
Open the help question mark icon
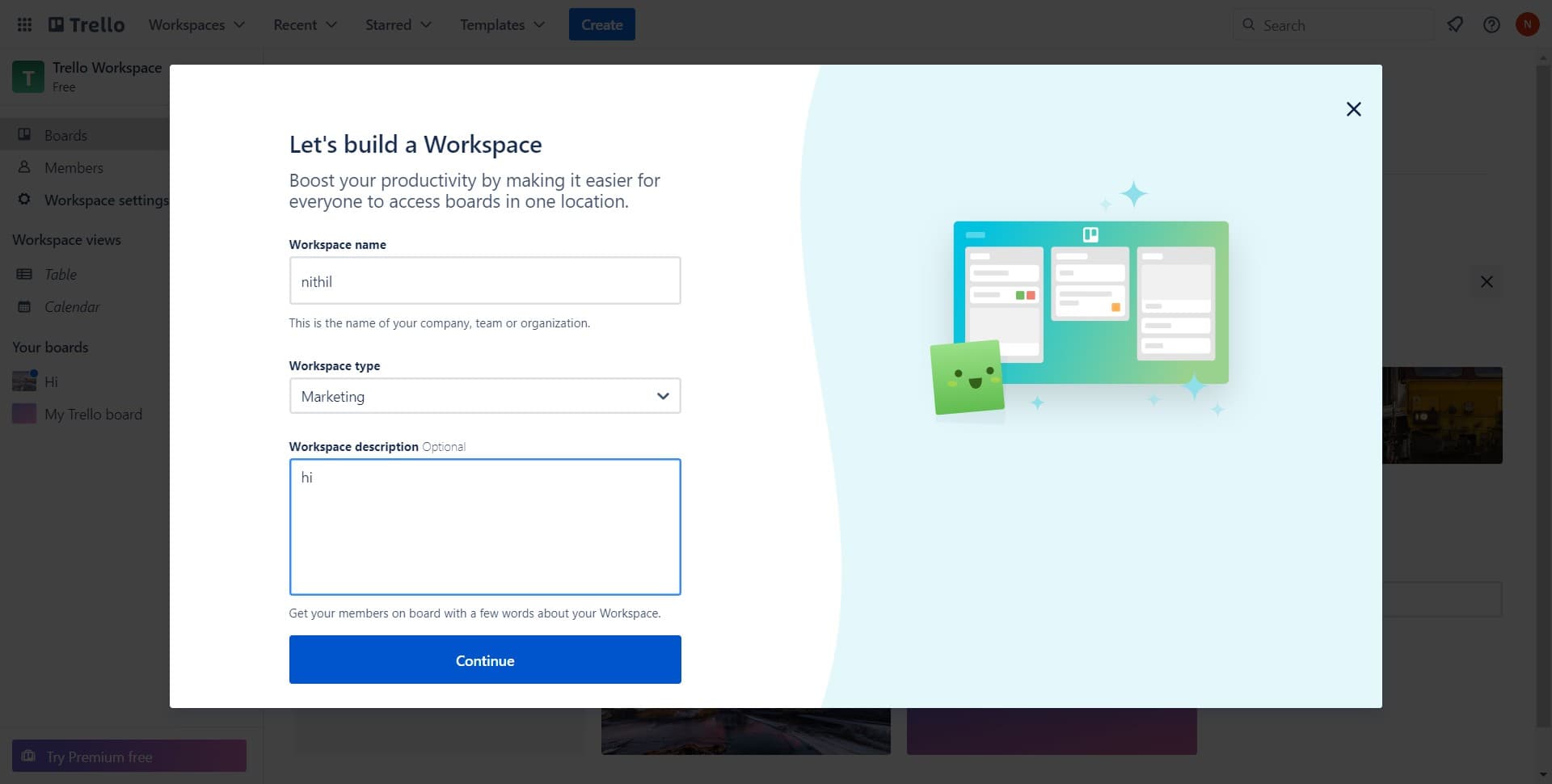pos(1491,25)
